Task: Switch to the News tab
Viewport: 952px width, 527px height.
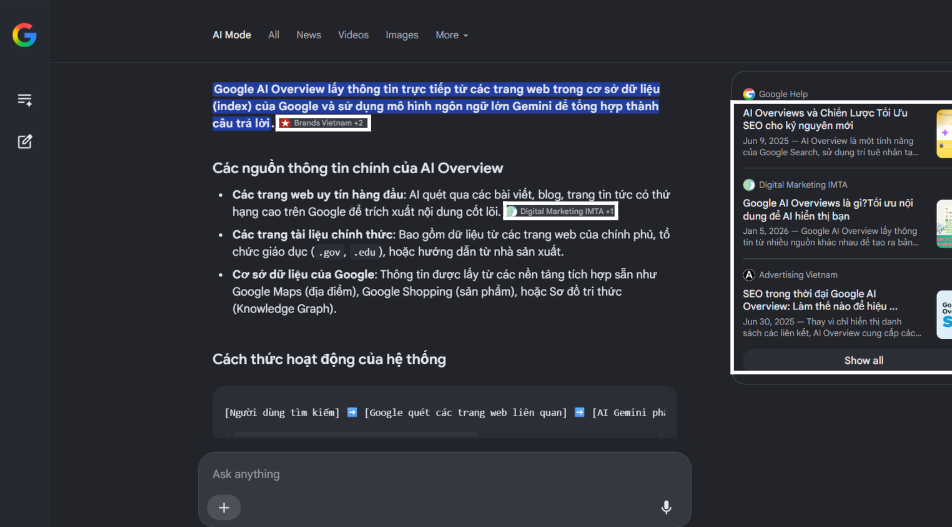Action: coord(308,35)
